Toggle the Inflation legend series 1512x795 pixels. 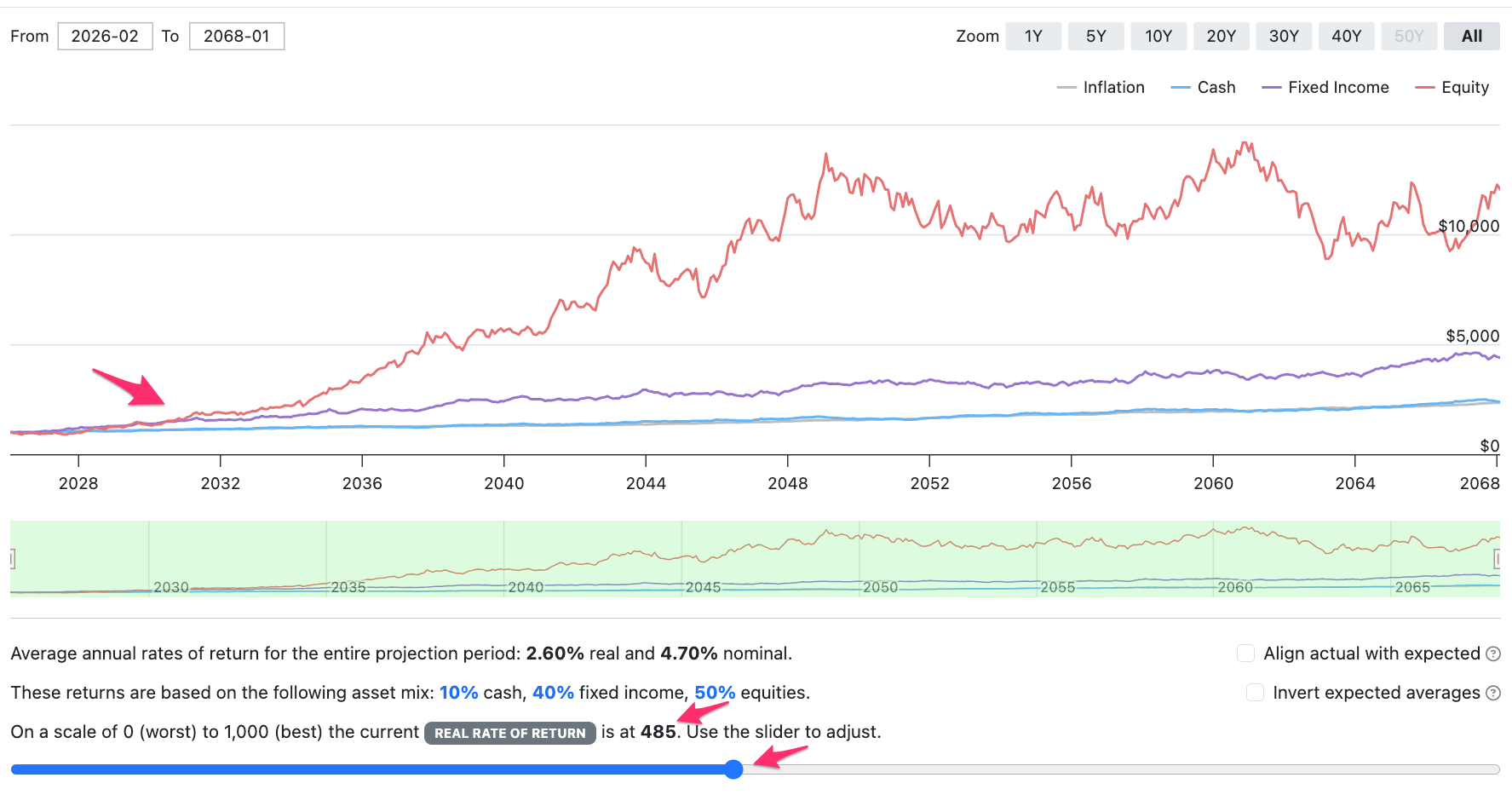click(x=1101, y=87)
